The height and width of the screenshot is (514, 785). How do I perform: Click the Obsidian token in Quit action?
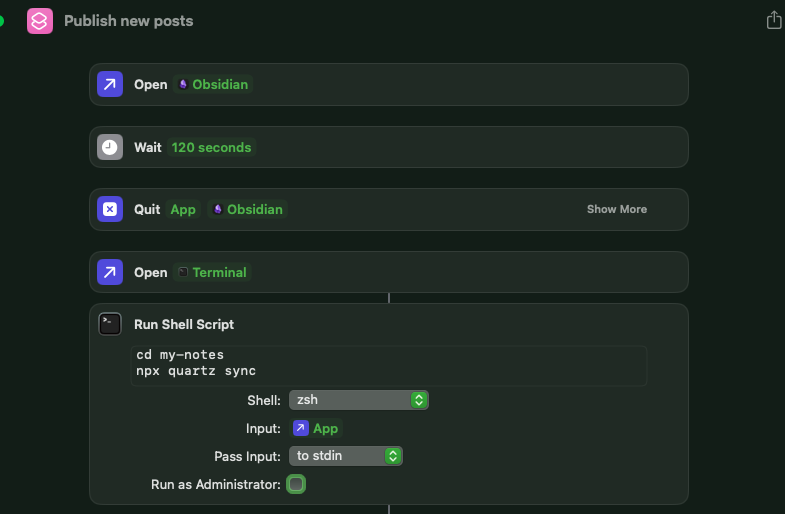[247, 209]
